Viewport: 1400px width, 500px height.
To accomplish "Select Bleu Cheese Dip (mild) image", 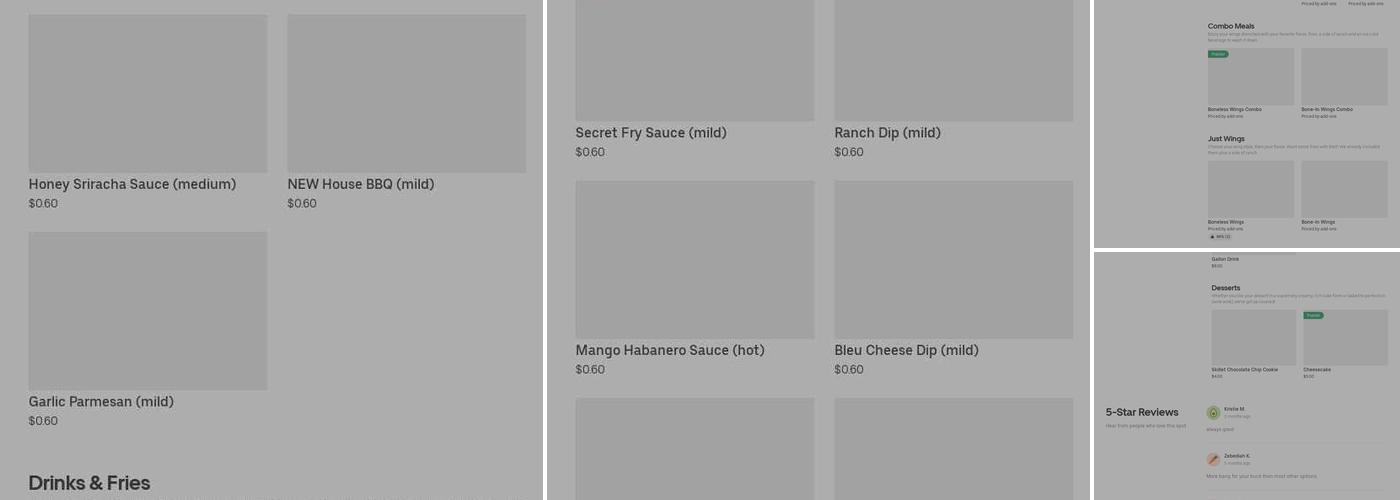I will click(x=953, y=260).
